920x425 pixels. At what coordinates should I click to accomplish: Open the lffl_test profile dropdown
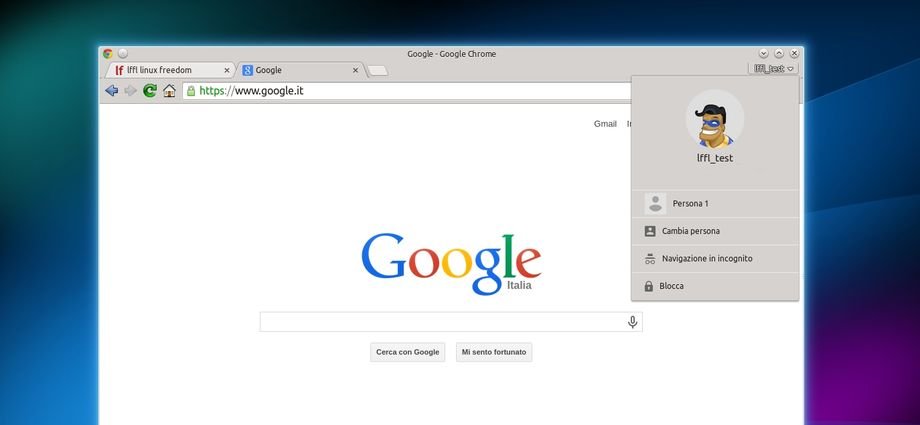click(x=774, y=69)
